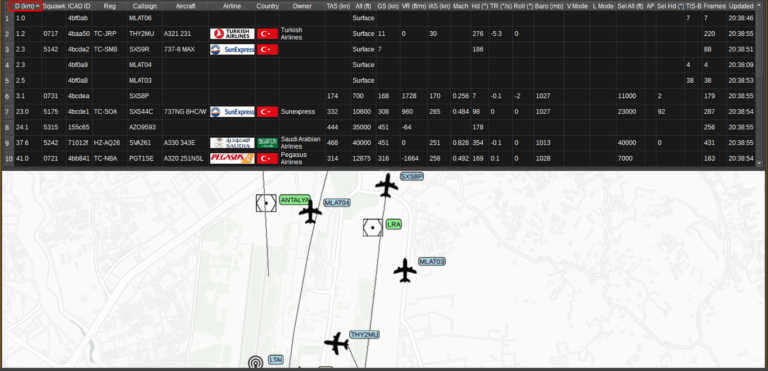This screenshot has width=768, height=371.
Task: Click the SXS8P aircraft icon on map
Action: pos(387,185)
